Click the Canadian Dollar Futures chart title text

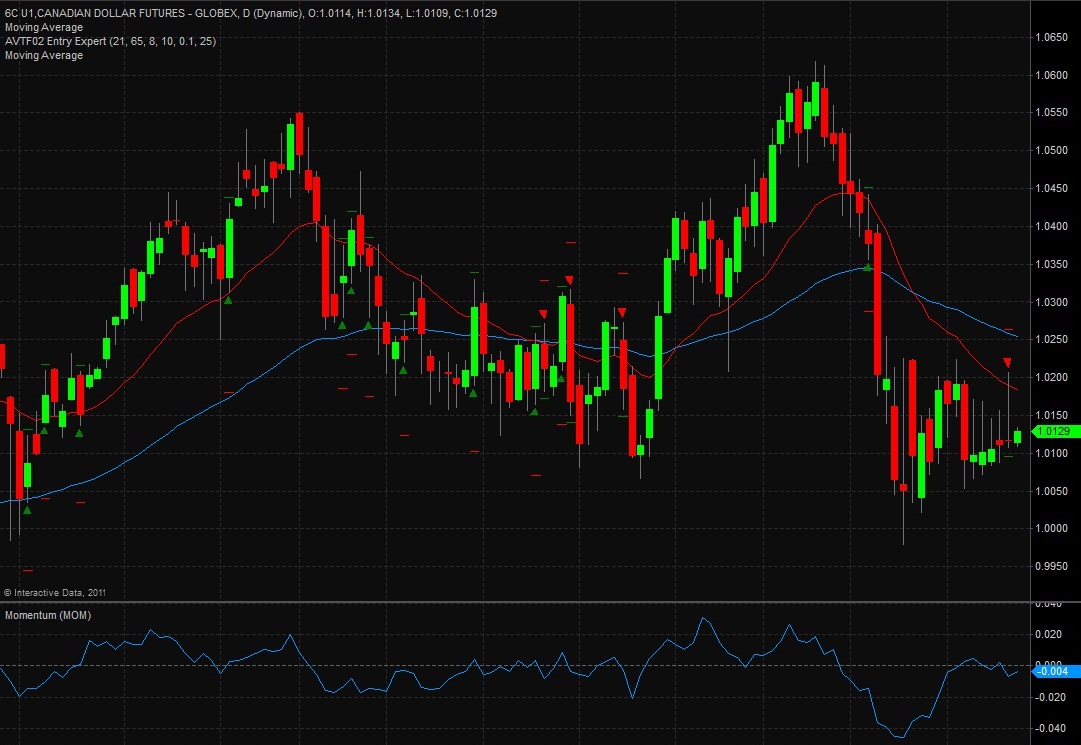[250, 13]
